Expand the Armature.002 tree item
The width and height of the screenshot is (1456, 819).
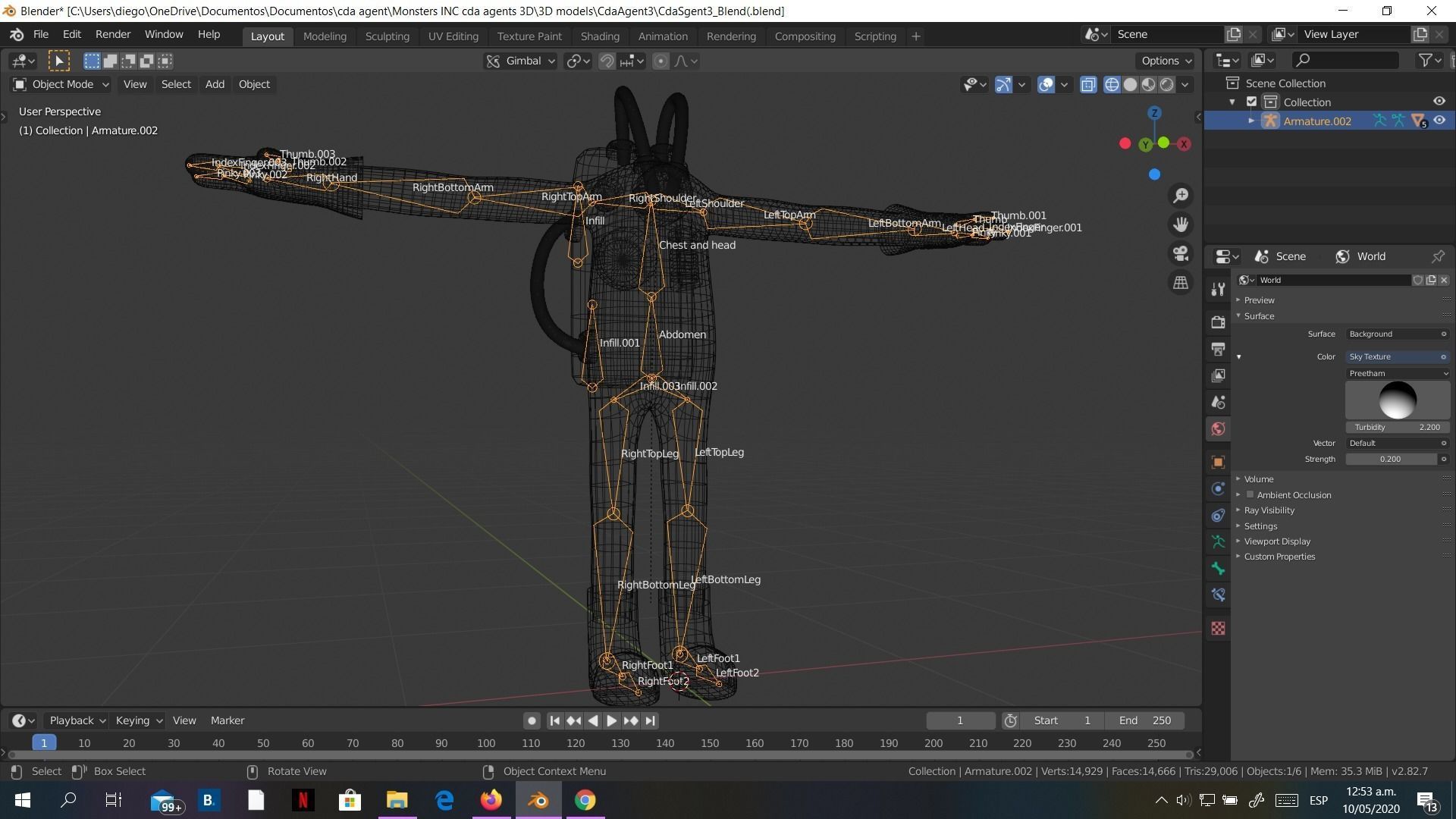coord(1251,121)
